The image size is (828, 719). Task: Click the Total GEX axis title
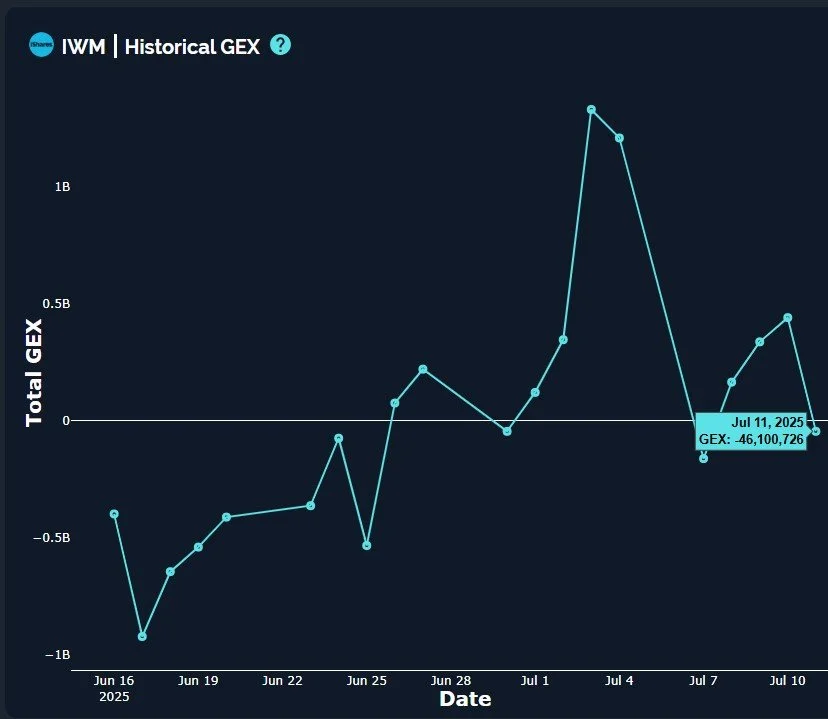pos(33,373)
